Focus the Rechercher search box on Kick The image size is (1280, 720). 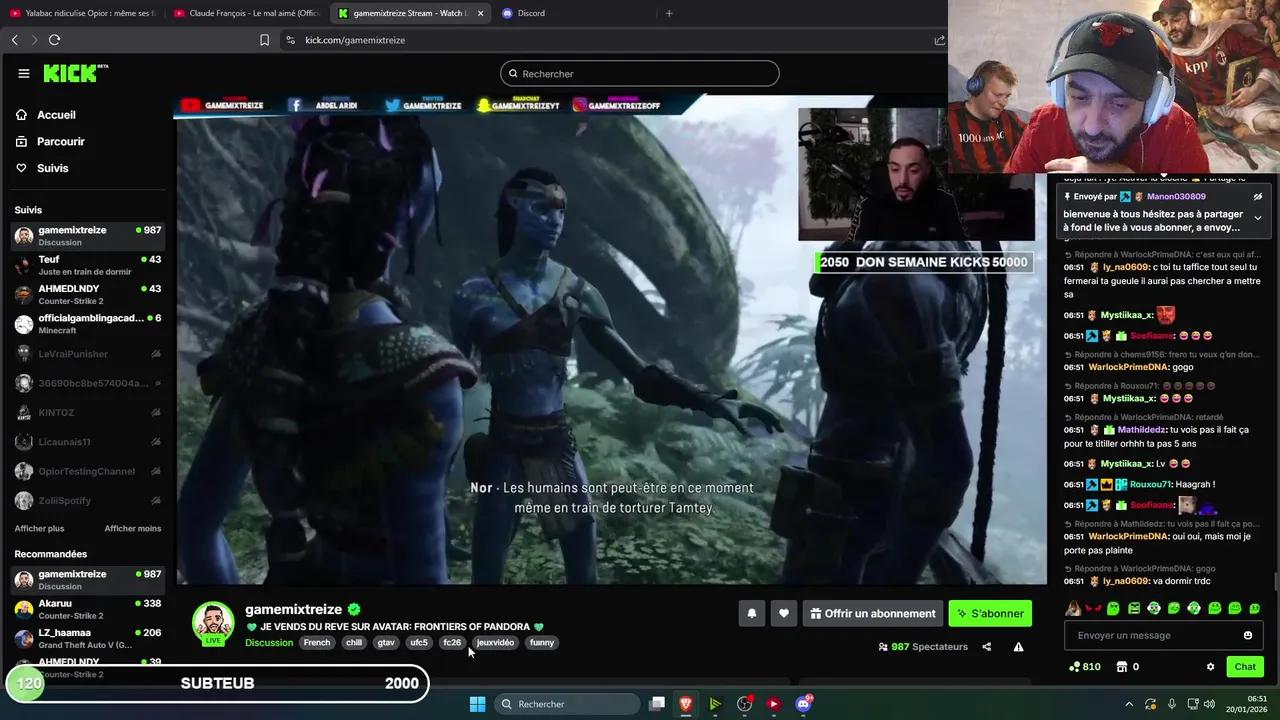[639, 73]
